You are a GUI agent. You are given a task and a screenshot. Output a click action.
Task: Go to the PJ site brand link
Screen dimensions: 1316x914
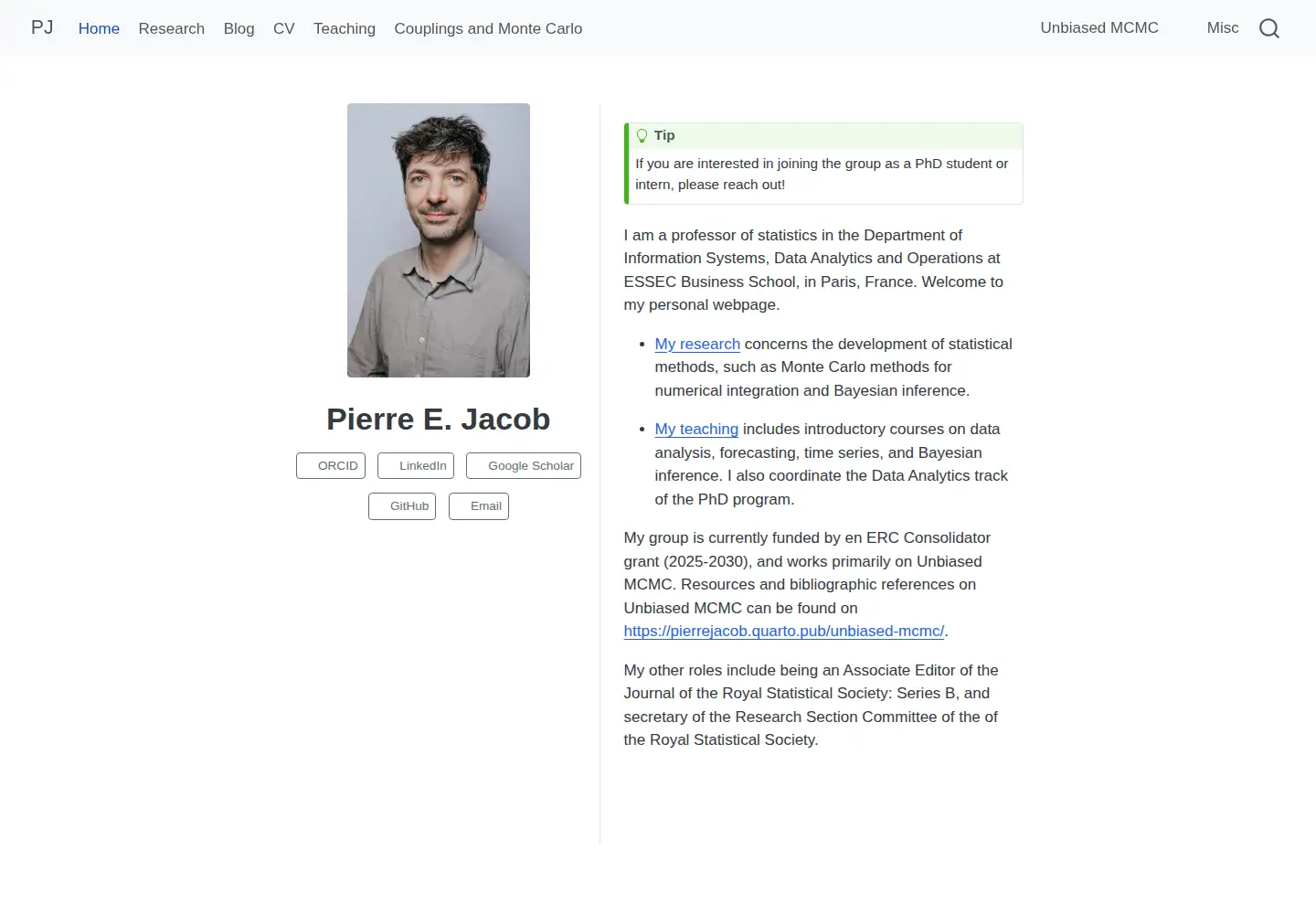point(42,27)
